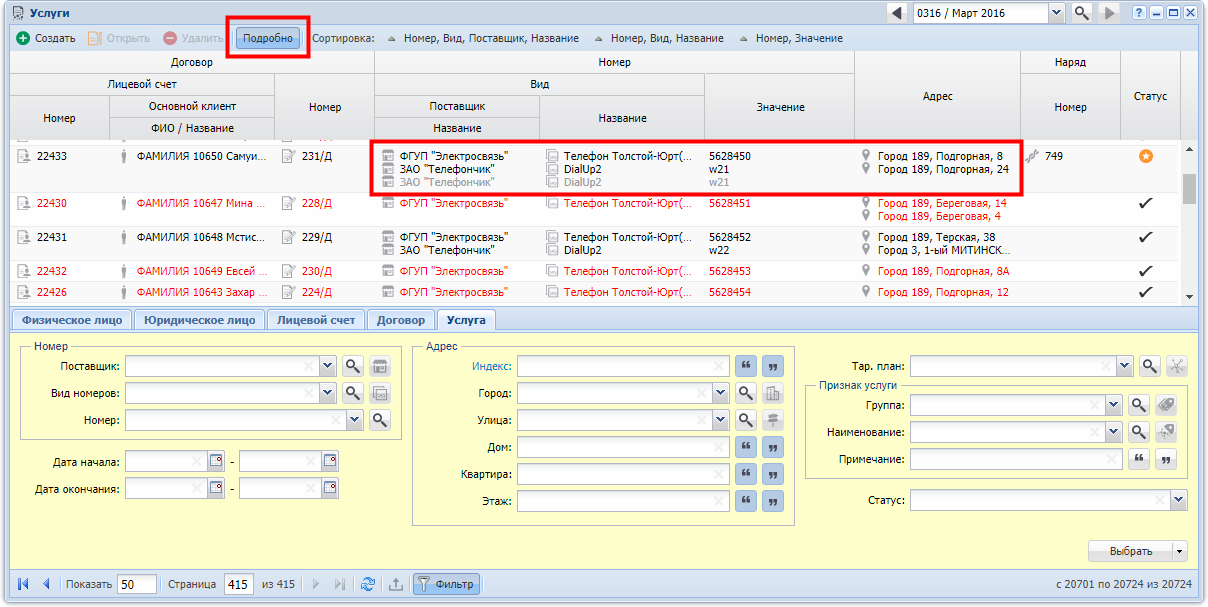Click orange star status for row 22433
The image size is (1208, 607).
[x=1146, y=156]
